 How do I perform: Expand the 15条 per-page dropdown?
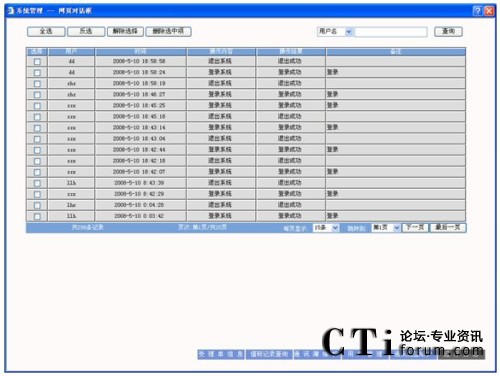pyautogui.click(x=335, y=228)
